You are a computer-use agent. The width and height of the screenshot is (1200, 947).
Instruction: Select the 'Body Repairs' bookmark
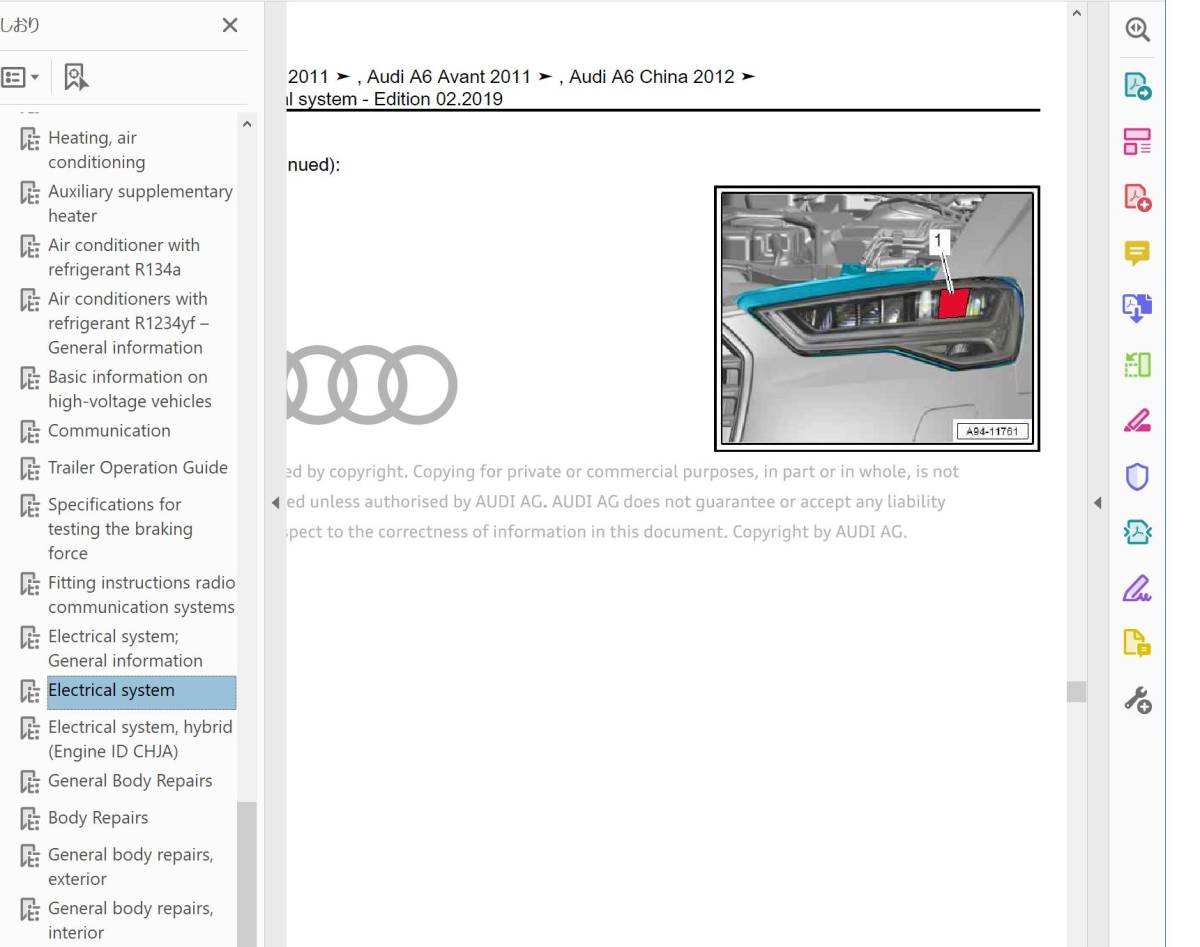click(98, 818)
